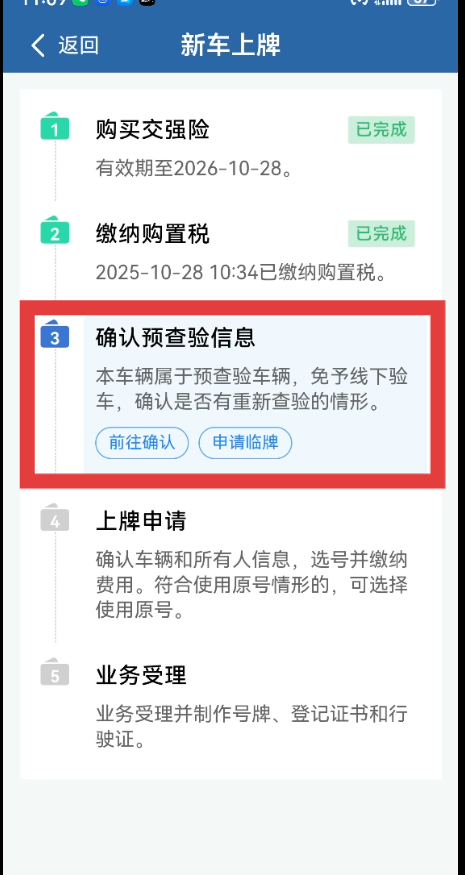Image resolution: width=465 pixels, height=875 pixels.
Task: Open the 购买交强险 step title
Action: coord(152,129)
